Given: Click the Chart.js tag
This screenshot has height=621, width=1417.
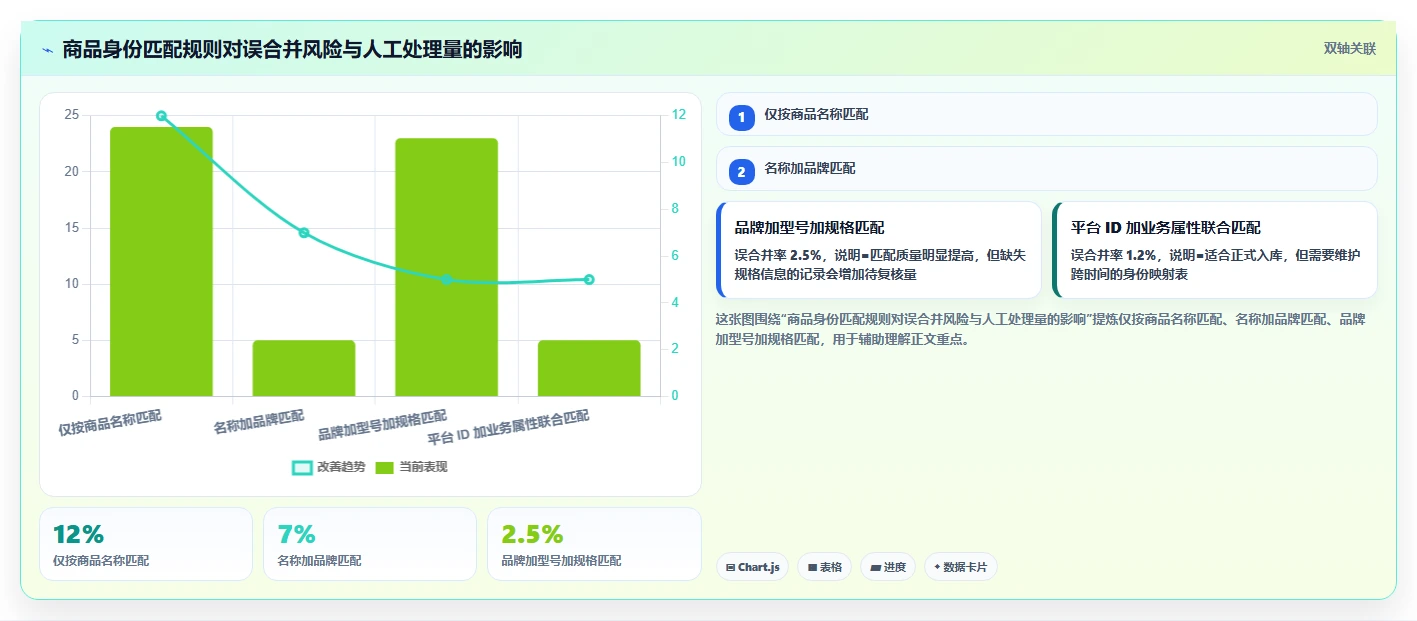Looking at the screenshot, I should click(x=752, y=567).
